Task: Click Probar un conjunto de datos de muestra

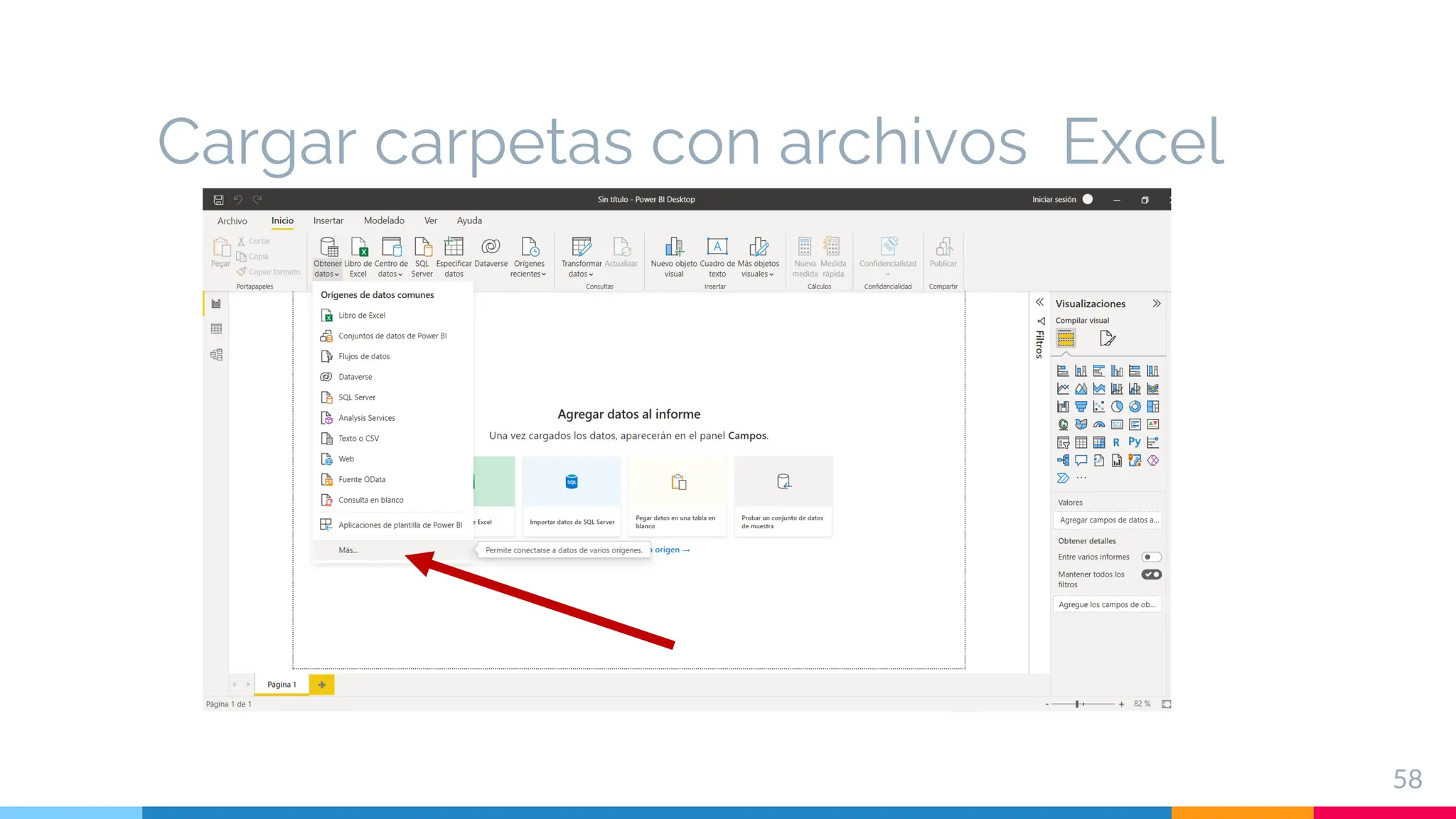Action: (783, 496)
